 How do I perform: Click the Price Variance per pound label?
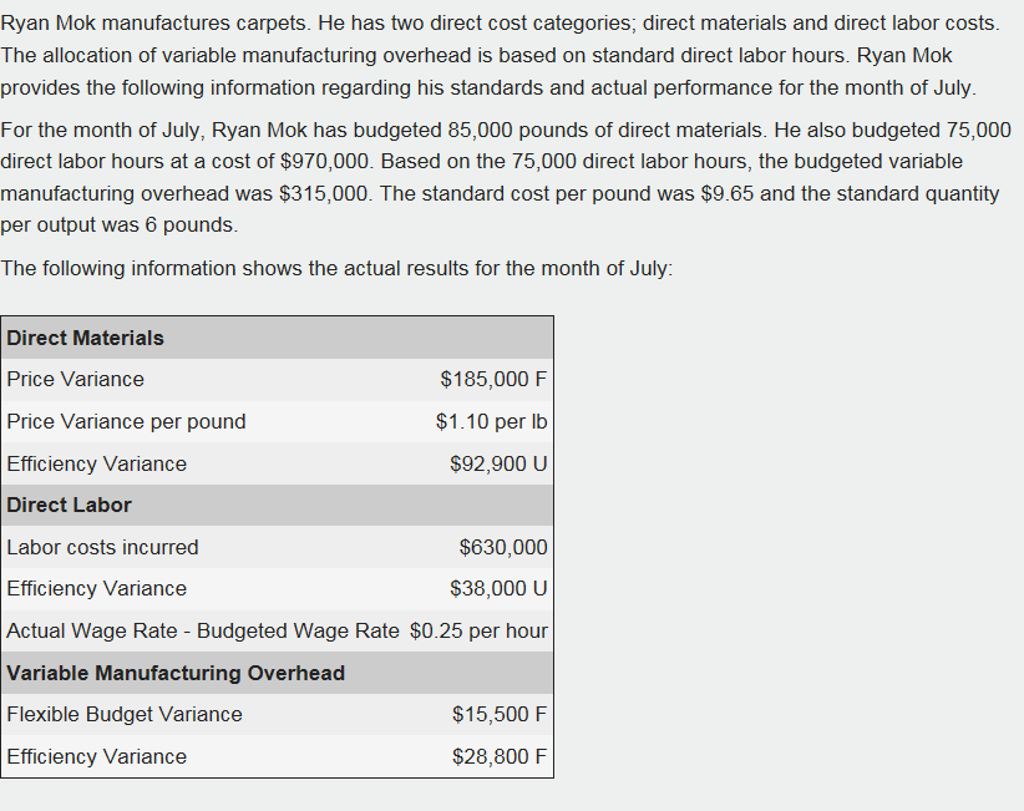coord(126,422)
